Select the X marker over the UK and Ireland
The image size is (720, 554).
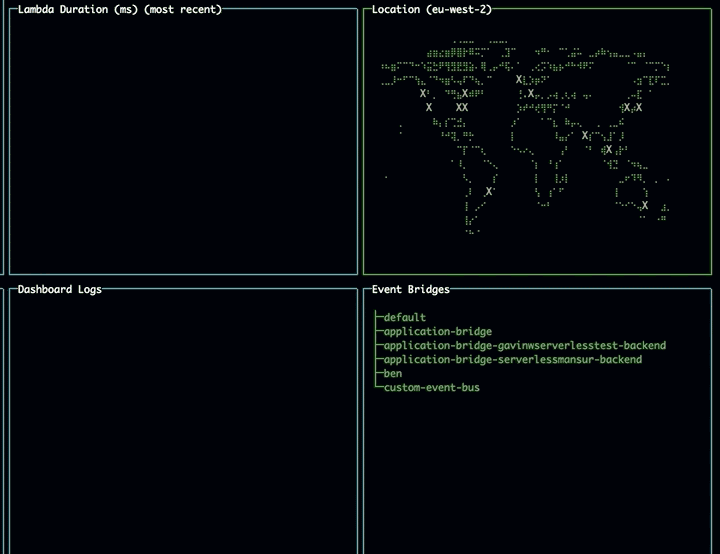point(519,79)
